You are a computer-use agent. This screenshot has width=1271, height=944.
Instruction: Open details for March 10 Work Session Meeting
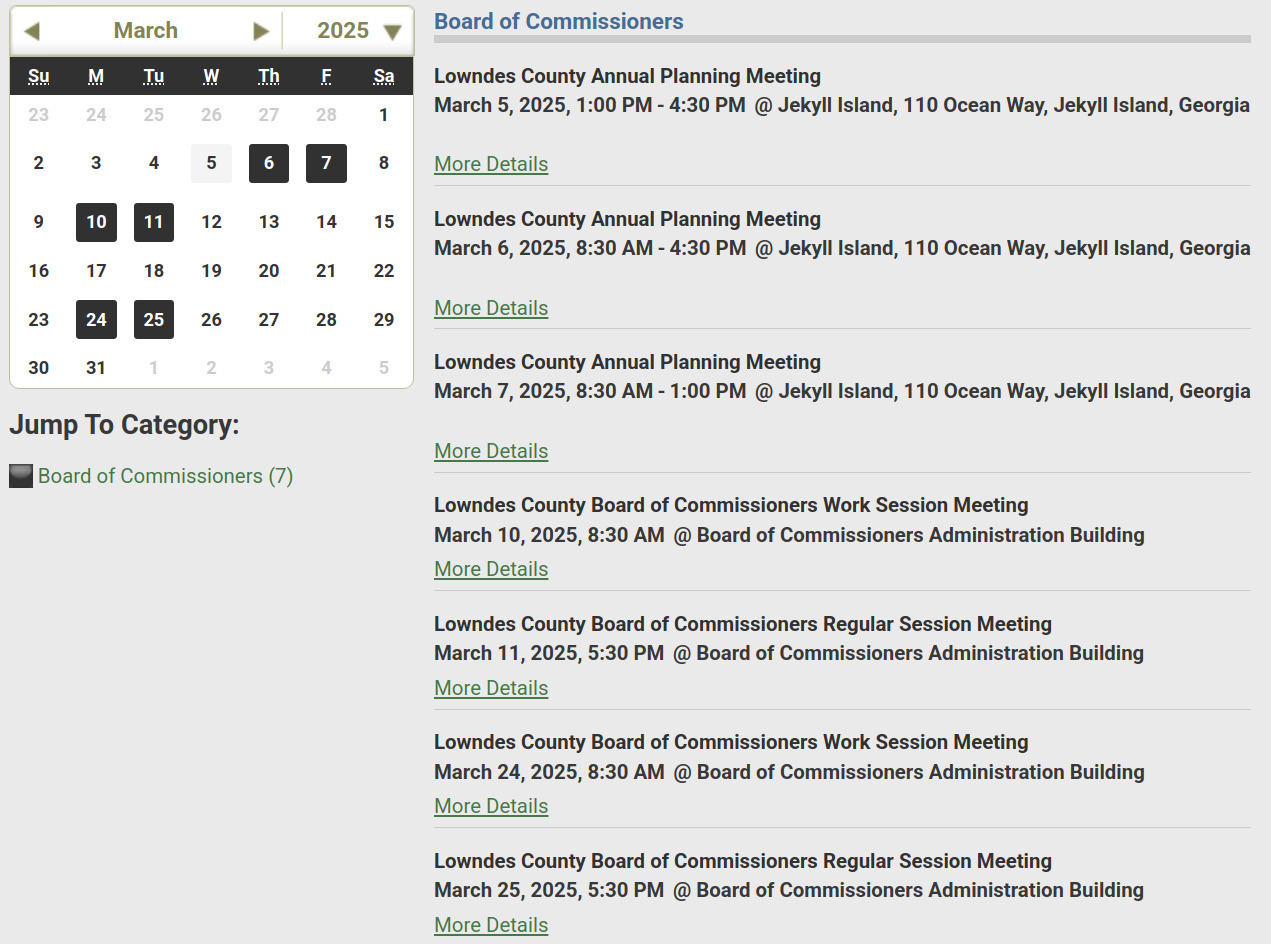[491, 569]
